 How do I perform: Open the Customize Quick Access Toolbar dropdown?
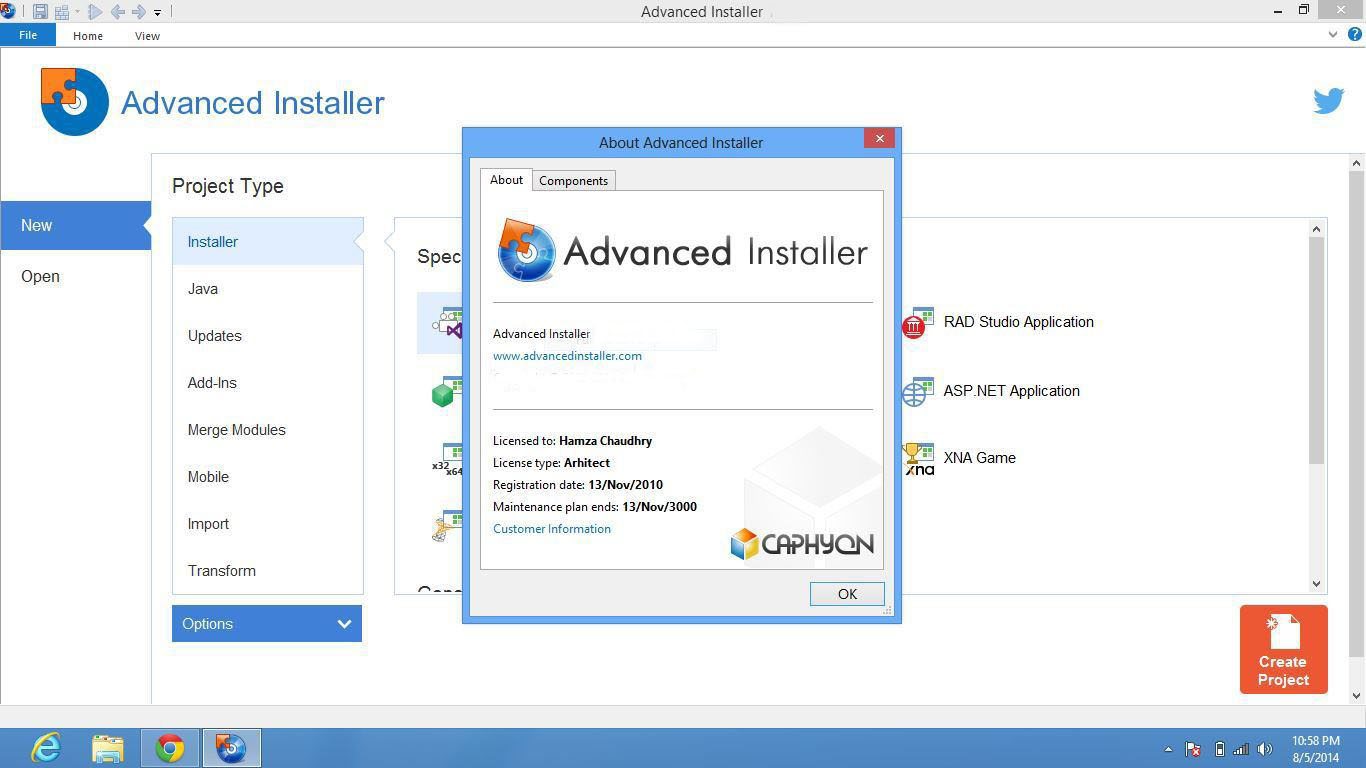pos(157,13)
